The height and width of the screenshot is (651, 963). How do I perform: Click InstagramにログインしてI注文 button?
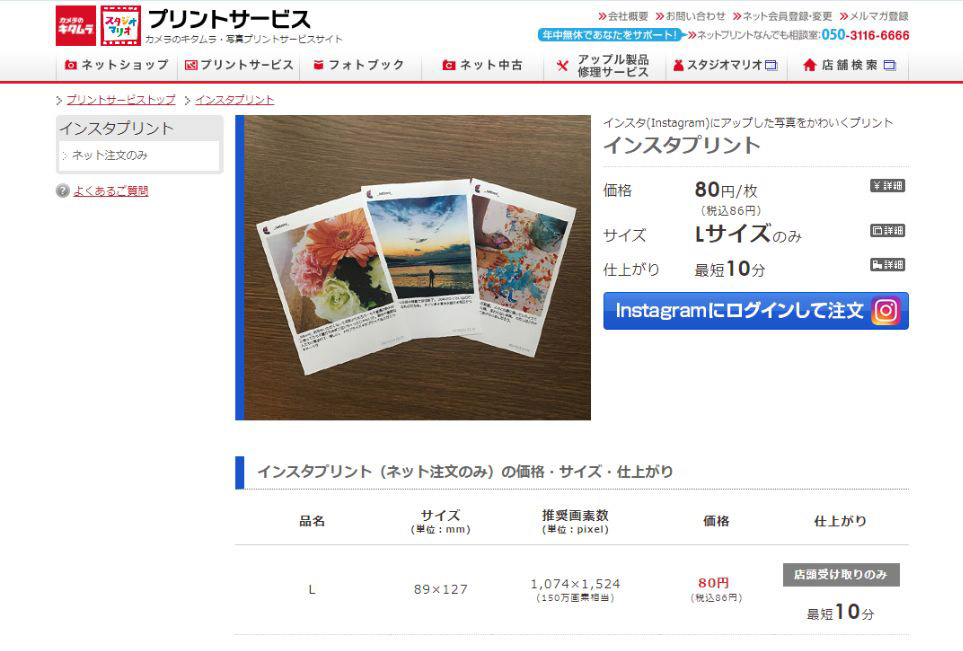click(755, 311)
